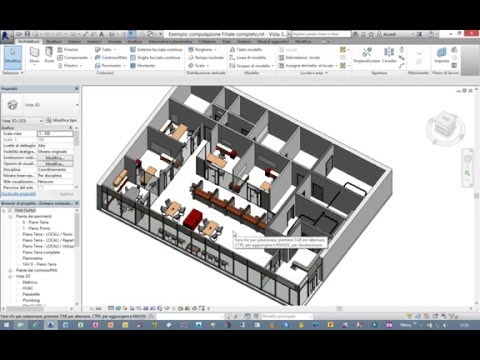Open the '1 - Piano Primo' floor plan

click(x=36, y=228)
